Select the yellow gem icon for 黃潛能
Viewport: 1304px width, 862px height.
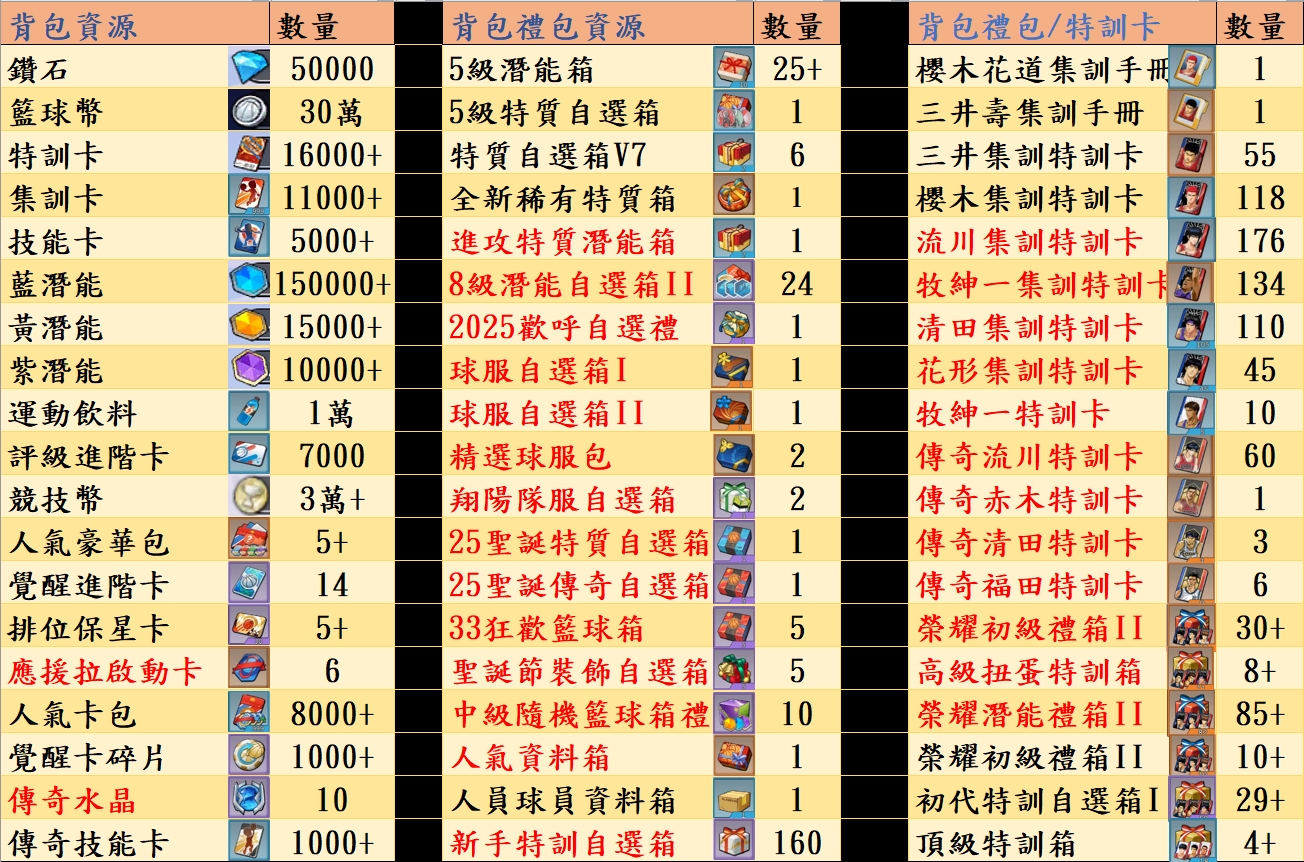coord(247,326)
